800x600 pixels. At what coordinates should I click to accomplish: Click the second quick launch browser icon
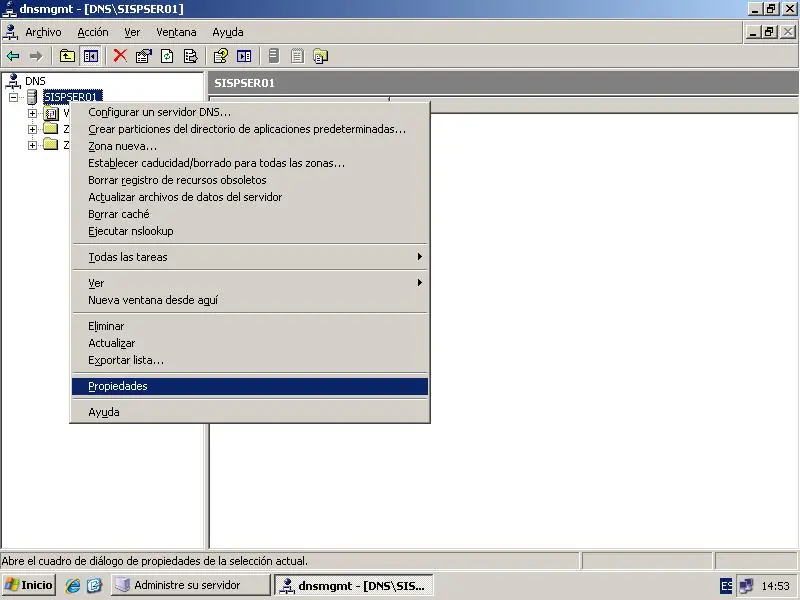pos(94,585)
